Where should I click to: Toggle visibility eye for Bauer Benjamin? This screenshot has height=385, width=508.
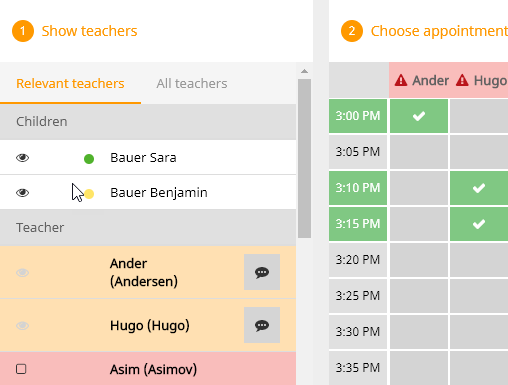click(x=23, y=193)
